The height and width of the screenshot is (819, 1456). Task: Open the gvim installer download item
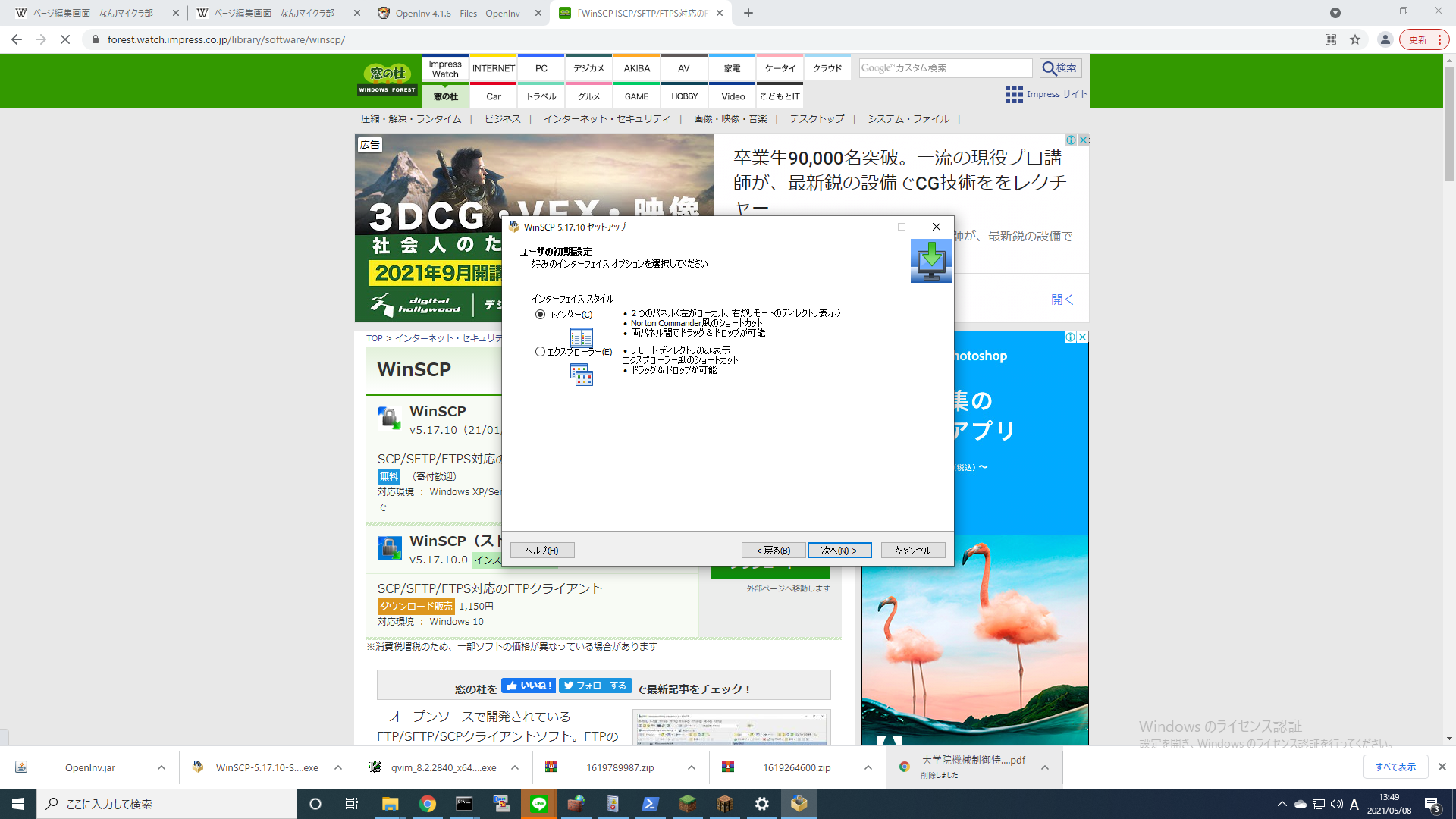pyautogui.click(x=444, y=767)
